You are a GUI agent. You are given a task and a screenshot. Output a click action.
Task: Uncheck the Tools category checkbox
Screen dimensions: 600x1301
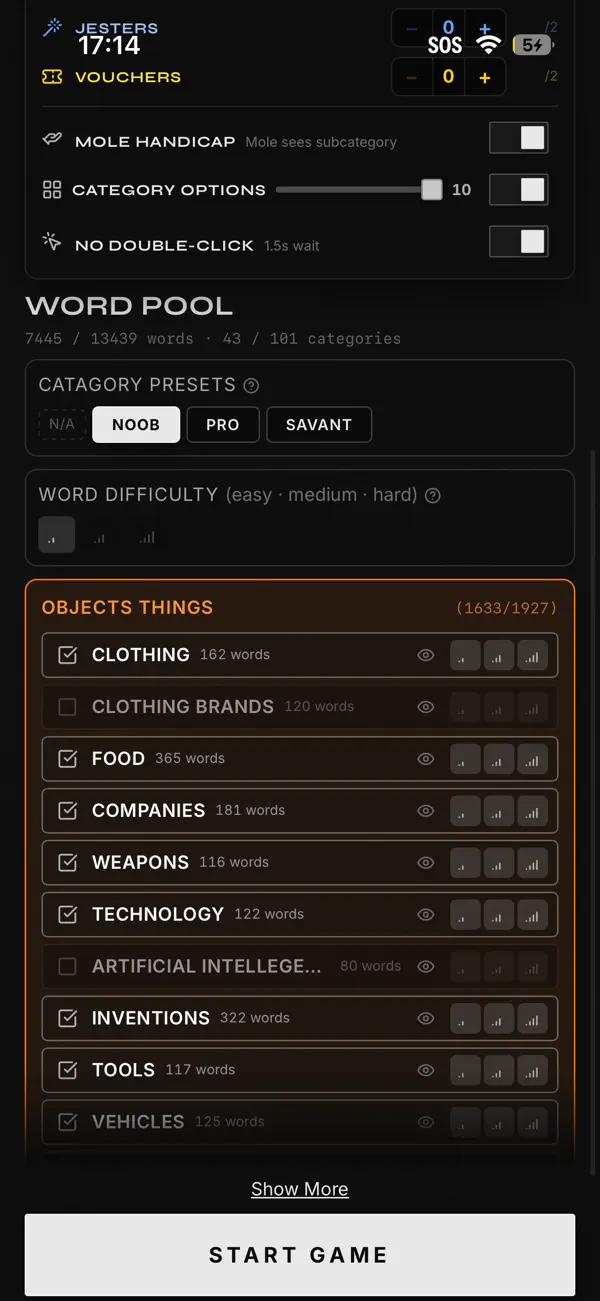point(67,1071)
